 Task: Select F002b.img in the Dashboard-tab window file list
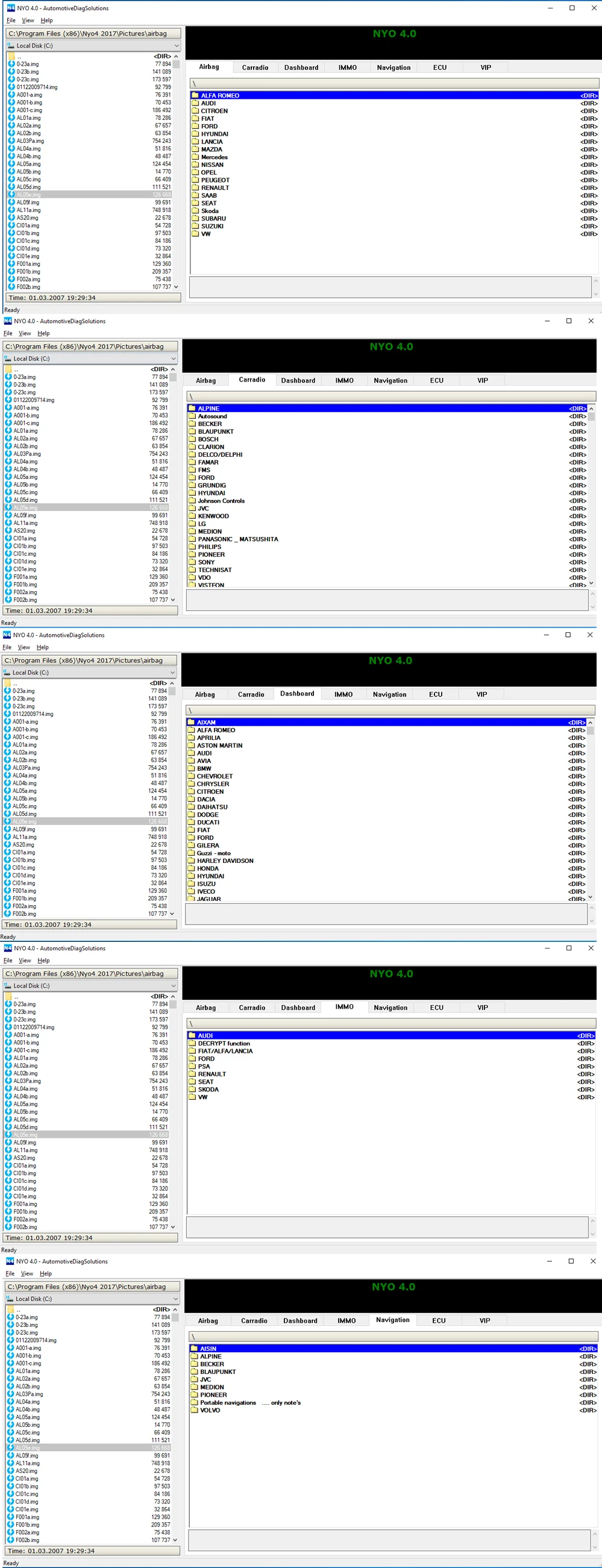tap(85, 914)
